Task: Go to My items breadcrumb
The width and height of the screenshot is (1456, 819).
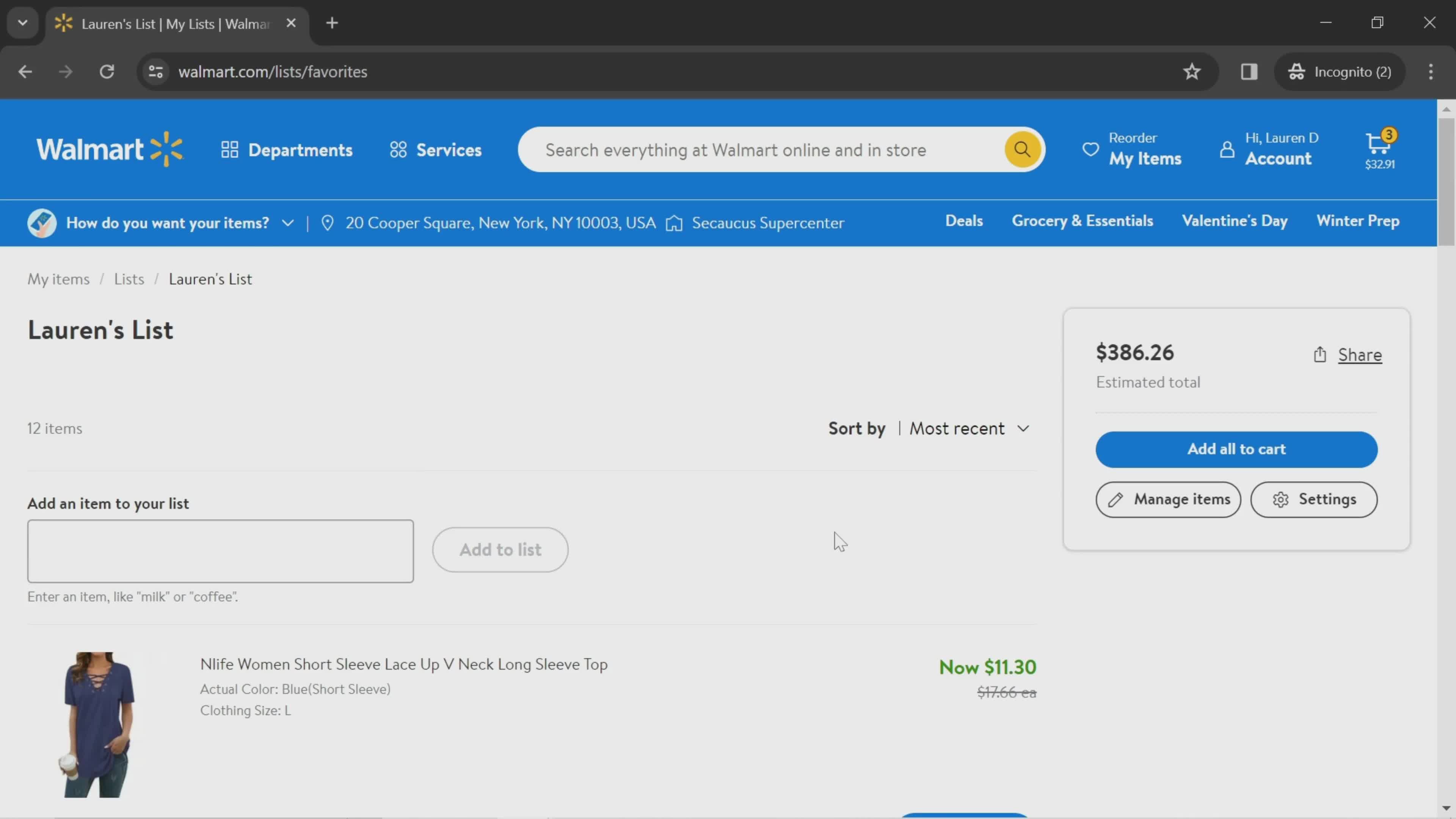Action: [59, 279]
